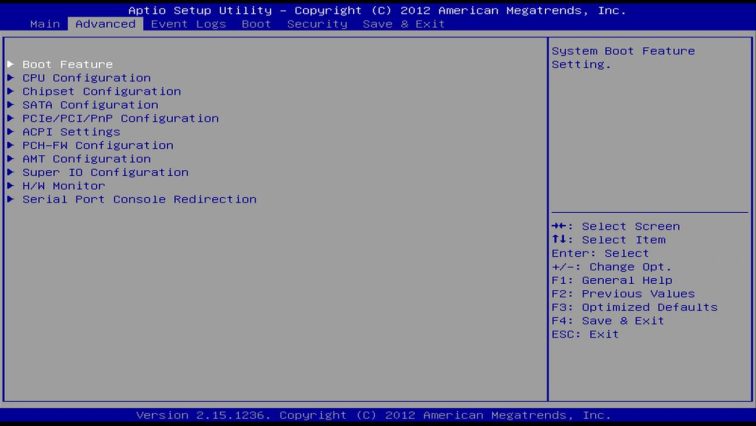Go to the Boot tab
The height and width of the screenshot is (426, 756).
pyautogui.click(x=256, y=24)
